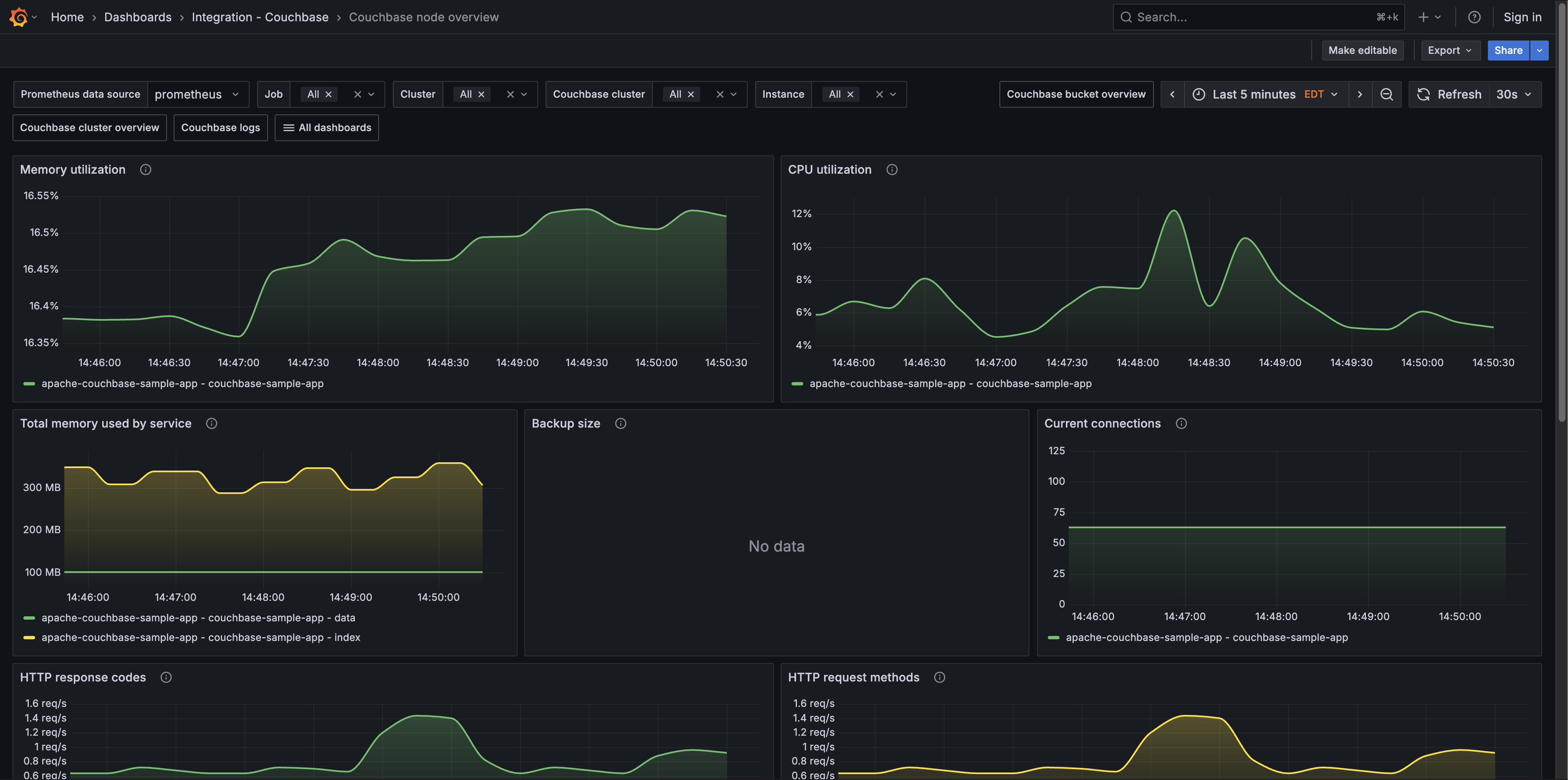Open the All dashboards menu
This screenshot has height=780, width=1568.
click(x=327, y=128)
